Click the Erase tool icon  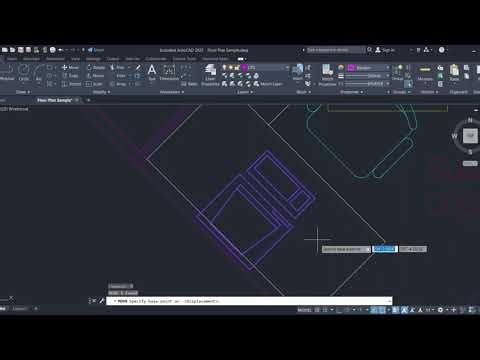click(x=138, y=67)
